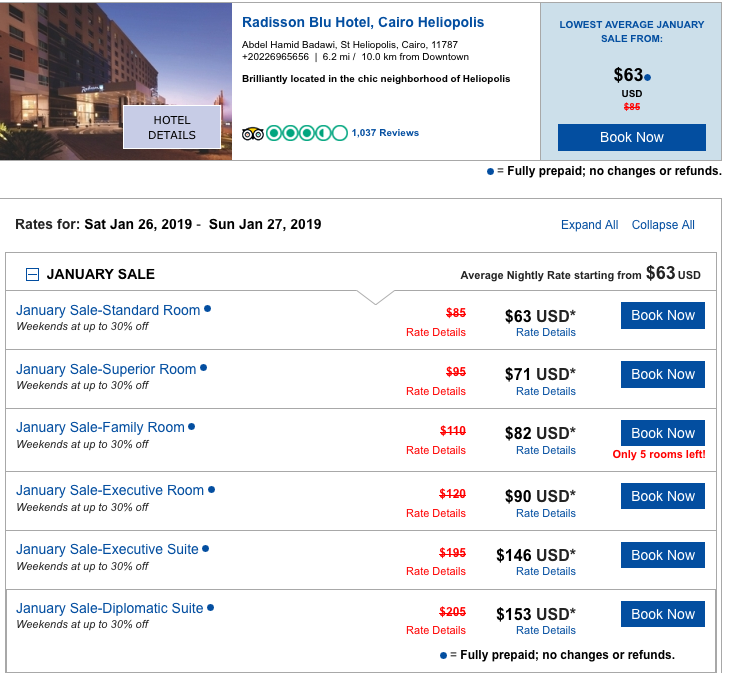733x673 pixels.
Task: View blue Rate Details under $71 USD
Action: click(546, 391)
